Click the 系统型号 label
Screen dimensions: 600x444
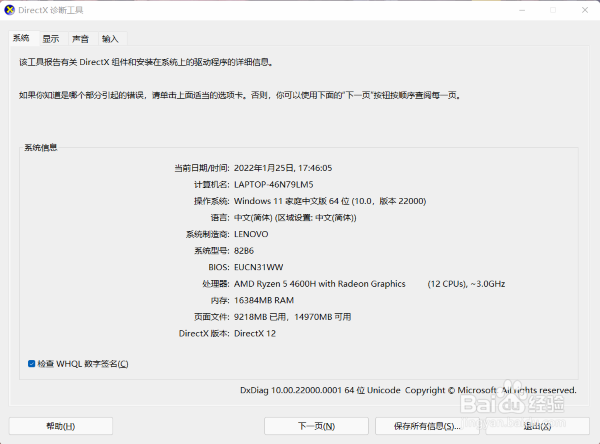[212, 251]
